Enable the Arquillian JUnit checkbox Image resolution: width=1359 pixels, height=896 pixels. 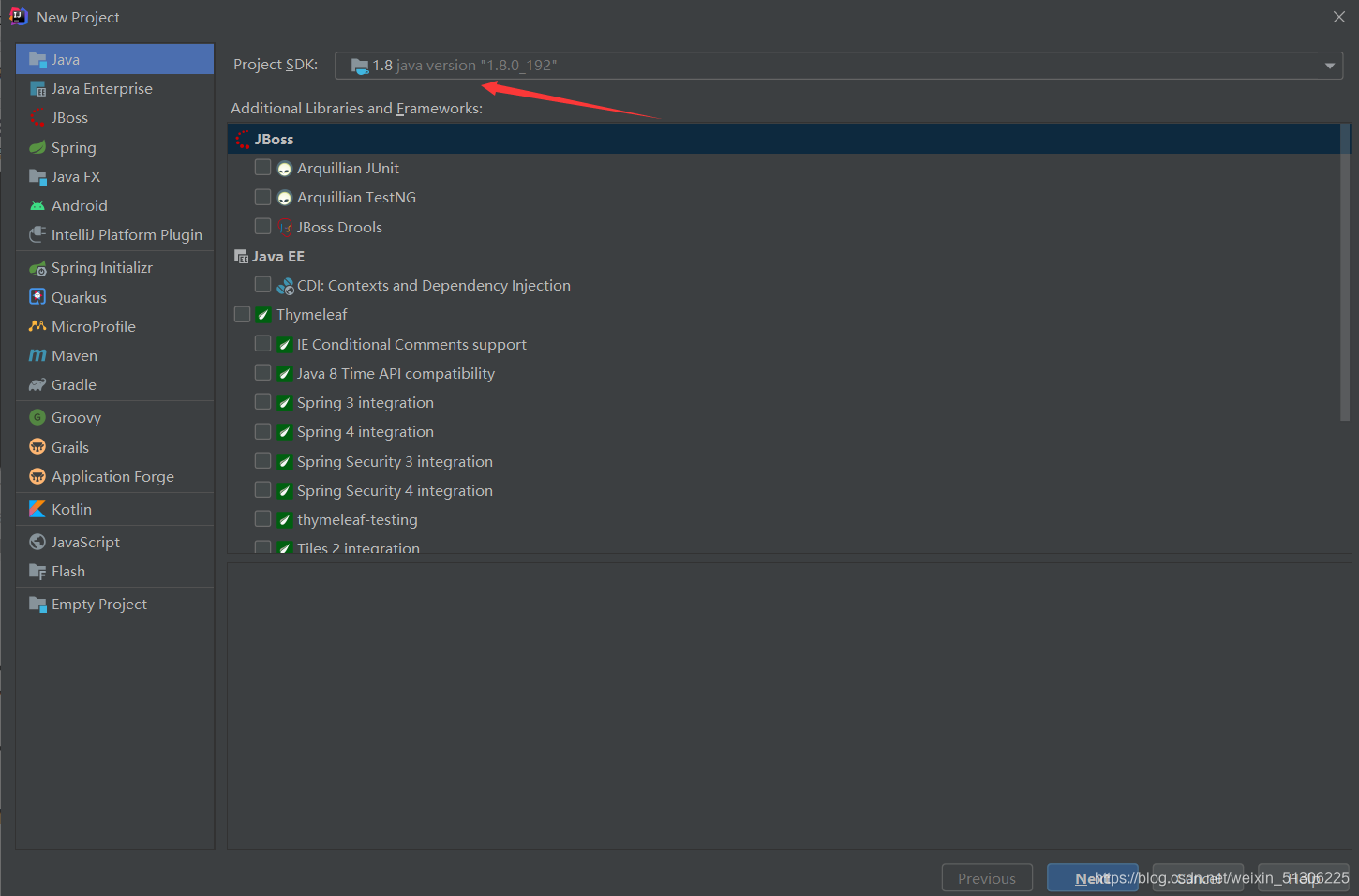[x=263, y=168]
